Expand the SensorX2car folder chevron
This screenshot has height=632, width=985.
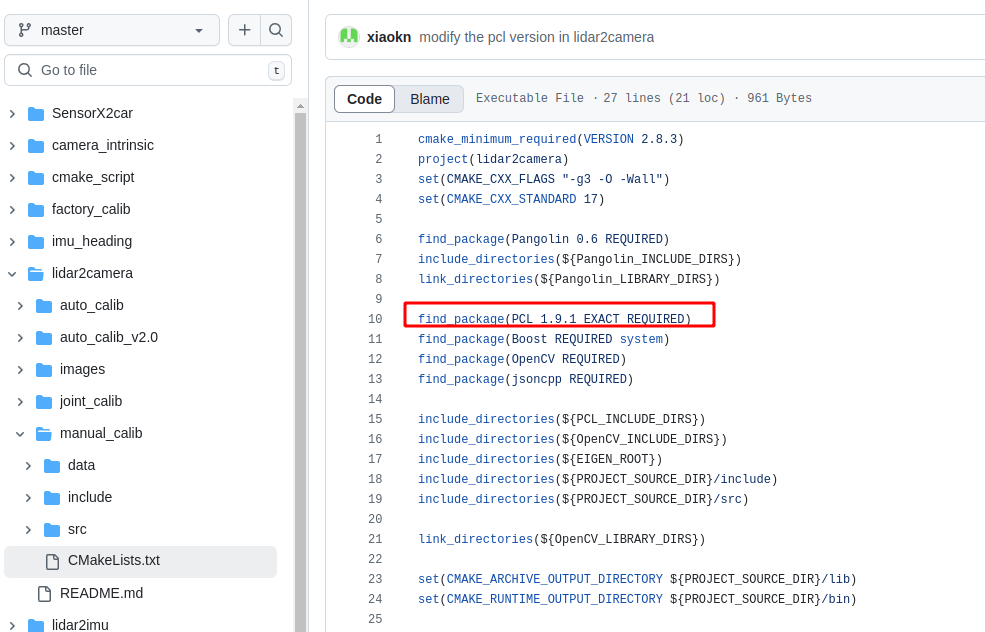coord(12,114)
